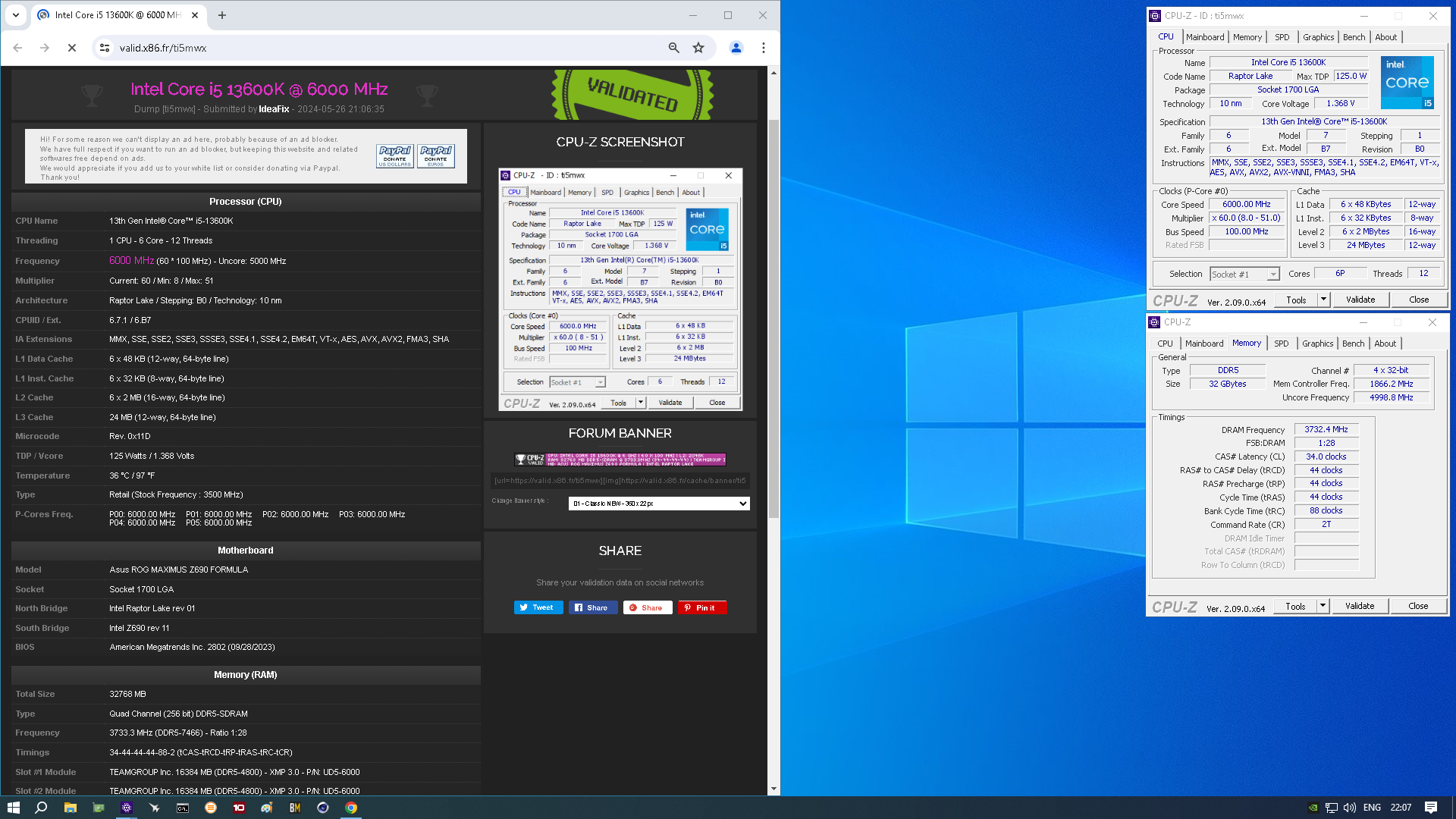Open About tab in top CPU-Z window
The height and width of the screenshot is (819, 1456).
pyautogui.click(x=1386, y=37)
